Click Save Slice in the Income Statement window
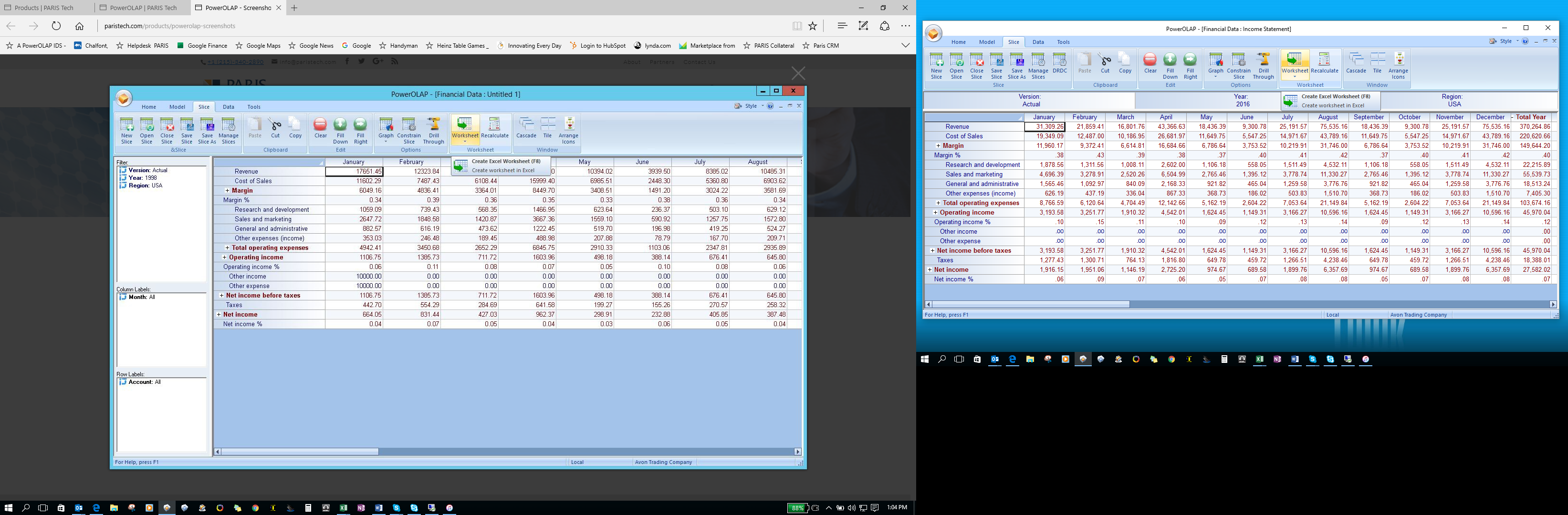 (996, 66)
